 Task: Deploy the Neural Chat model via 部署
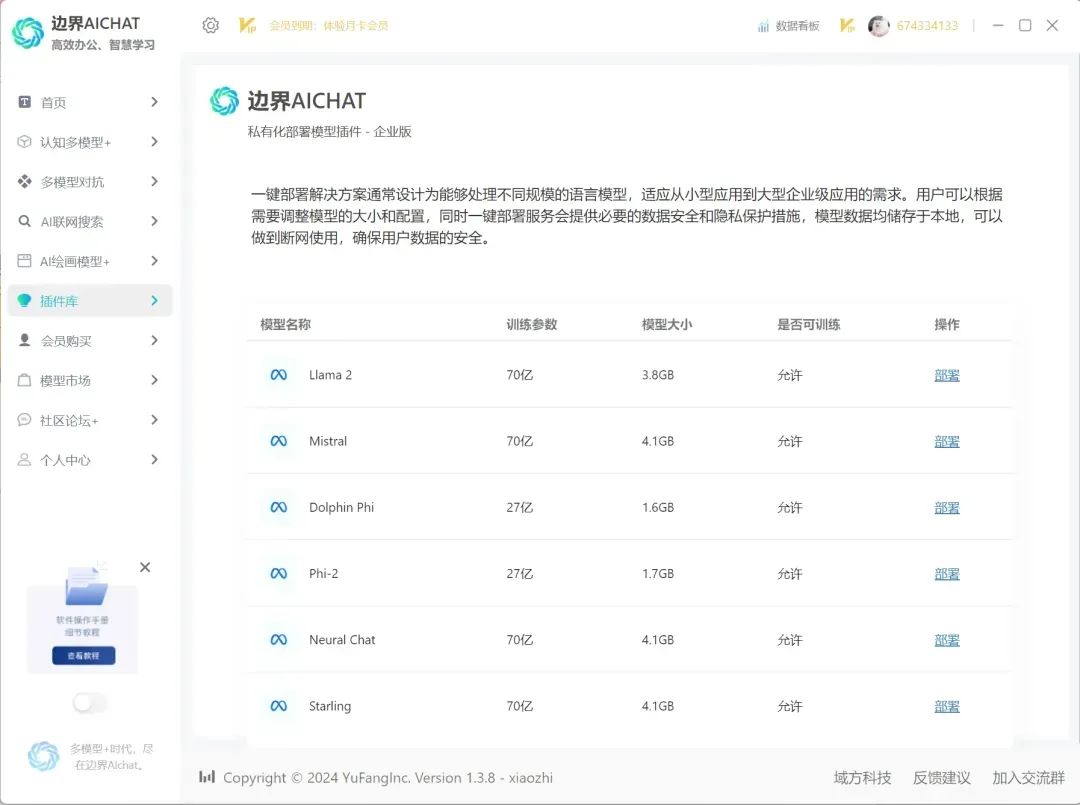[946, 640]
